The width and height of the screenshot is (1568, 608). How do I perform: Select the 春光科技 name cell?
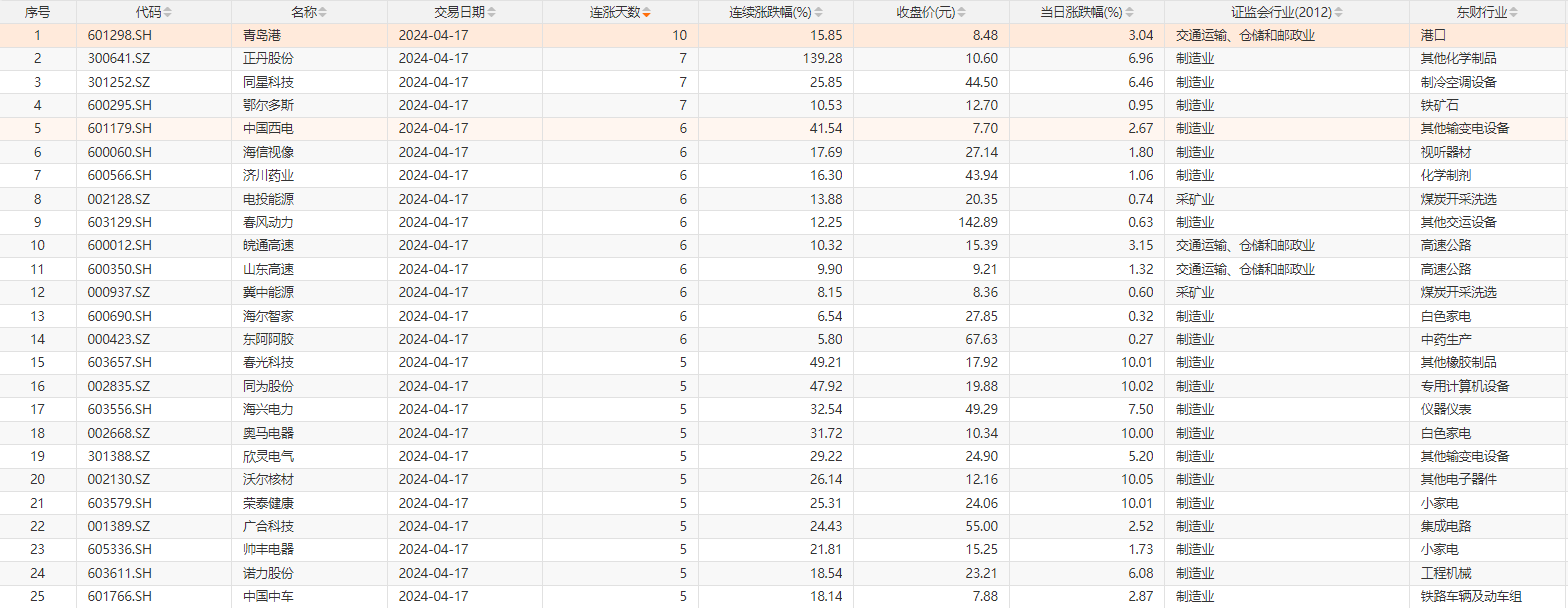click(309, 363)
